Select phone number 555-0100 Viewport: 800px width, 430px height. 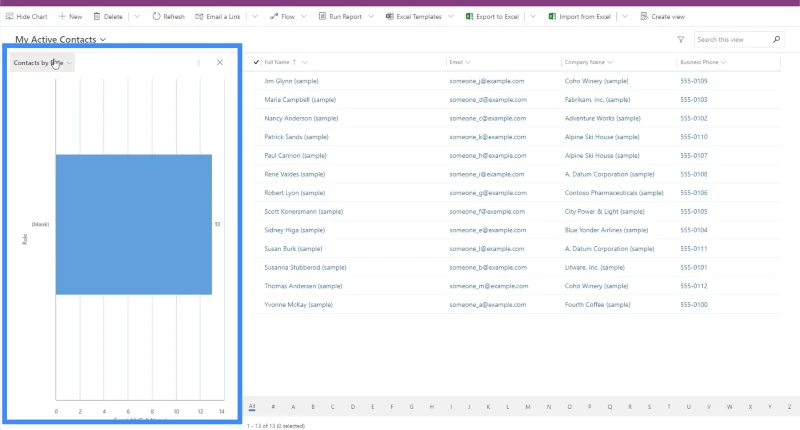[x=693, y=304]
